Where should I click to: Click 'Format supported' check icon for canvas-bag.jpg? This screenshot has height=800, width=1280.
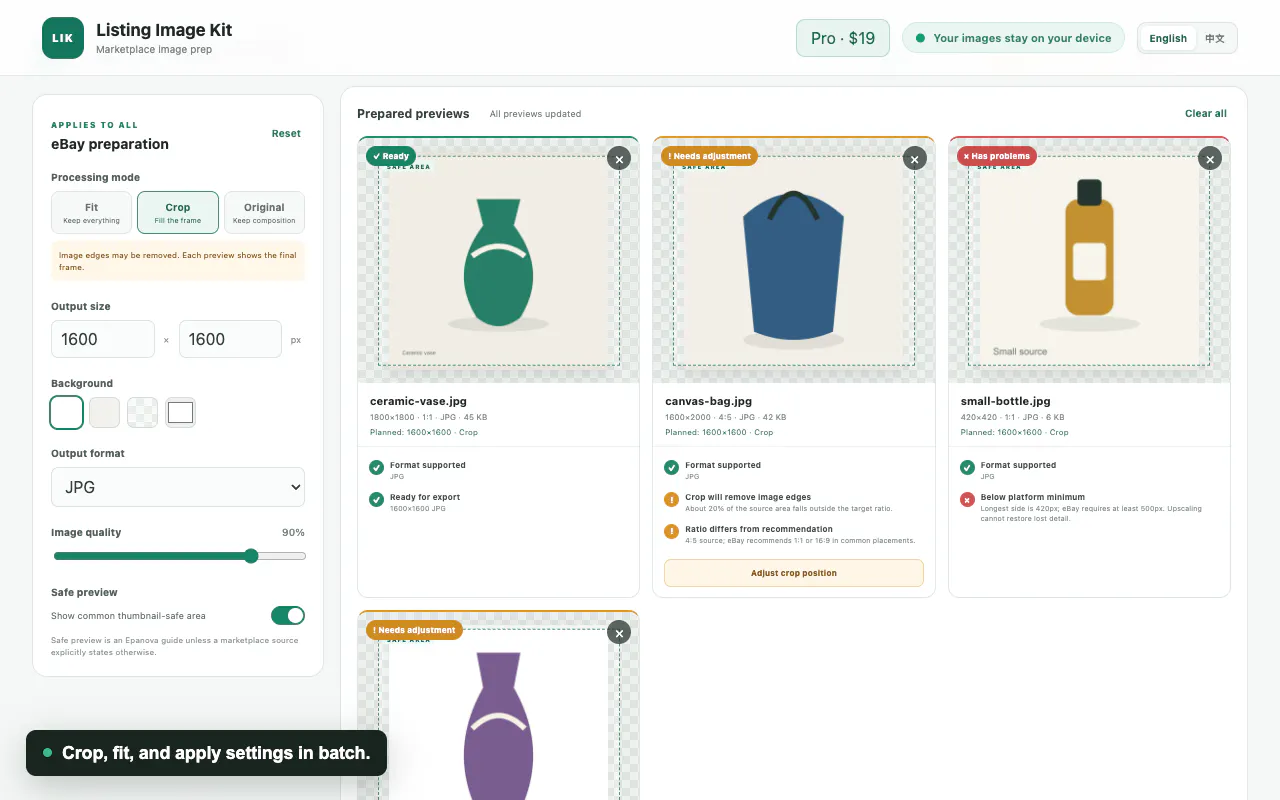(x=672, y=468)
